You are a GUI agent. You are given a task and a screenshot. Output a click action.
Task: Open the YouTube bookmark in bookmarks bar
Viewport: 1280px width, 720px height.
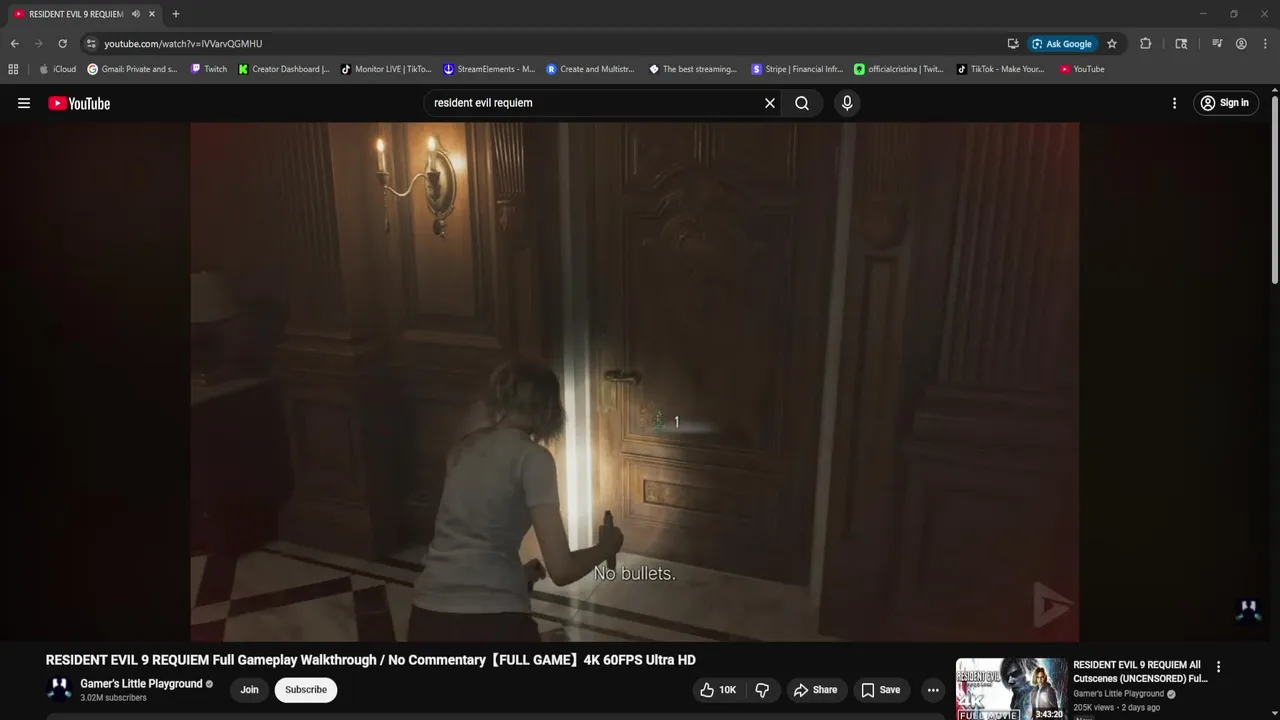tap(1082, 69)
